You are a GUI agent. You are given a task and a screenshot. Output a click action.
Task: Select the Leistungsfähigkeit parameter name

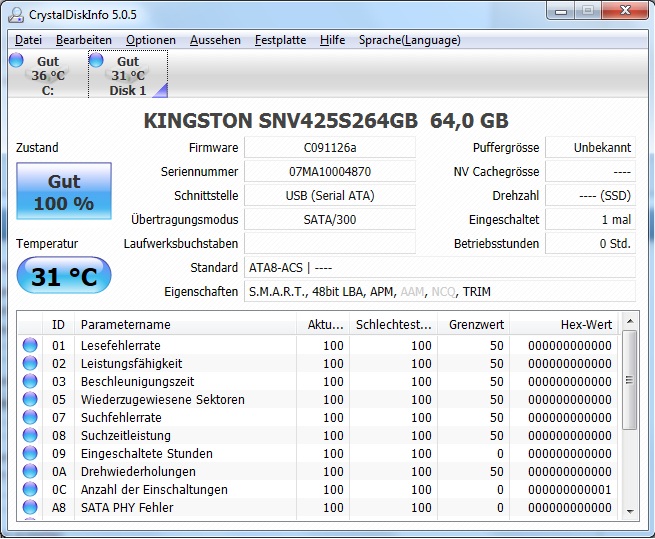click(x=132, y=364)
